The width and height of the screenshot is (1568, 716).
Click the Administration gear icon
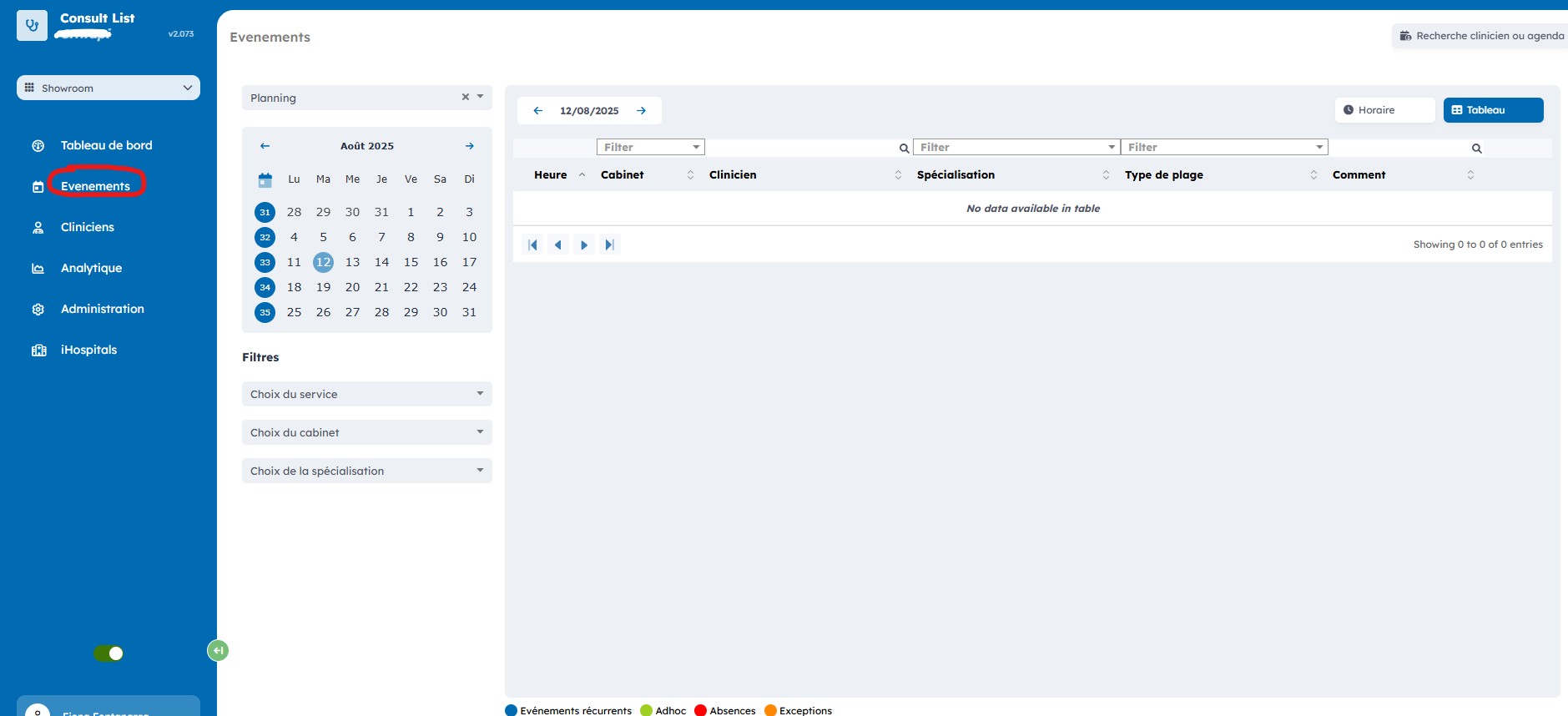pyautogui.click(x=38, y=310)
